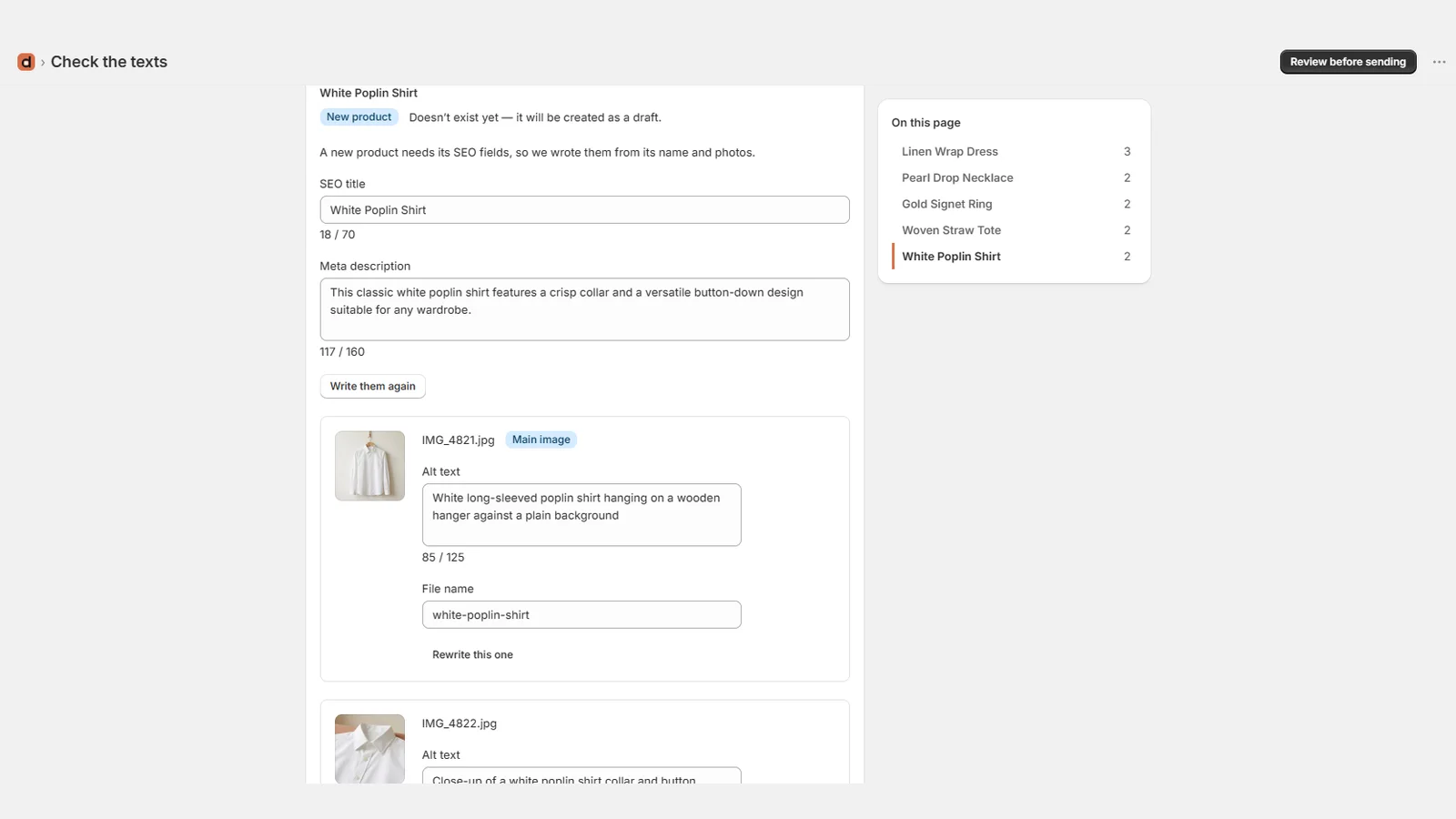Click the 85 / 125 alt text counter
The height and width of the screenshot is (819, 1456).
[443, 558]
